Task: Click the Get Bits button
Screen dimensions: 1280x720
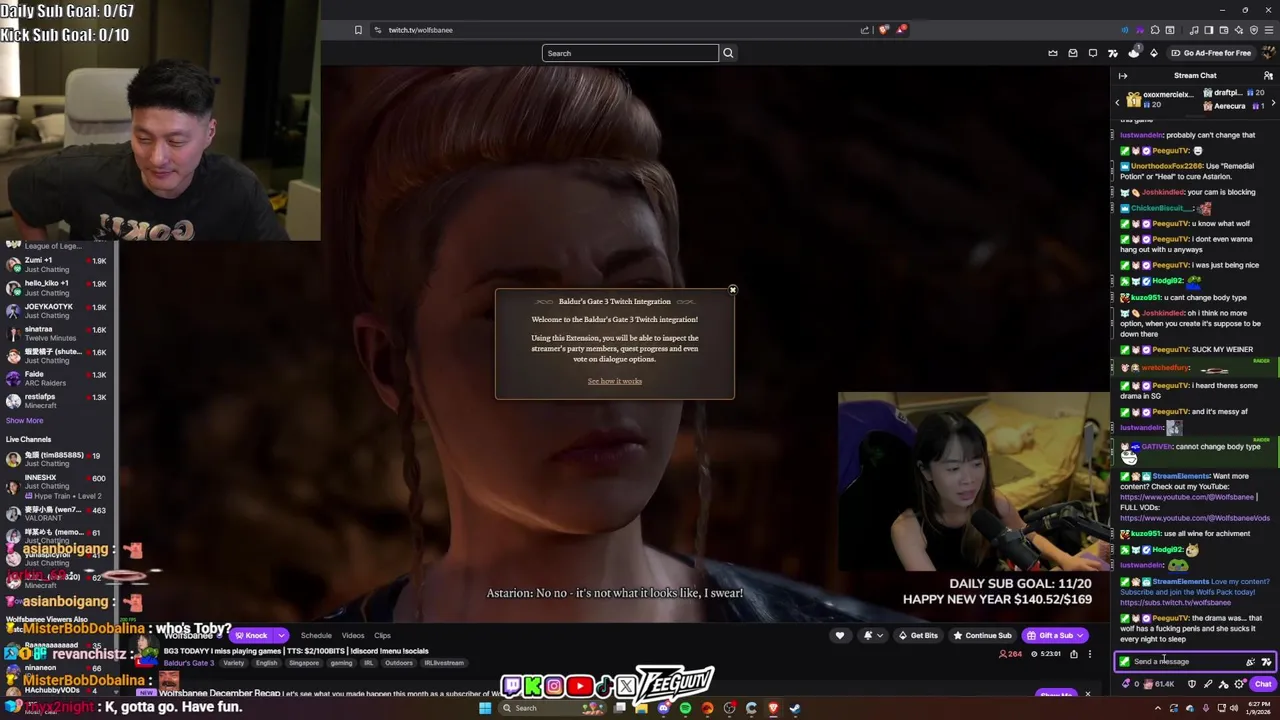Action: pyautogui.click(x=918, y=636)
